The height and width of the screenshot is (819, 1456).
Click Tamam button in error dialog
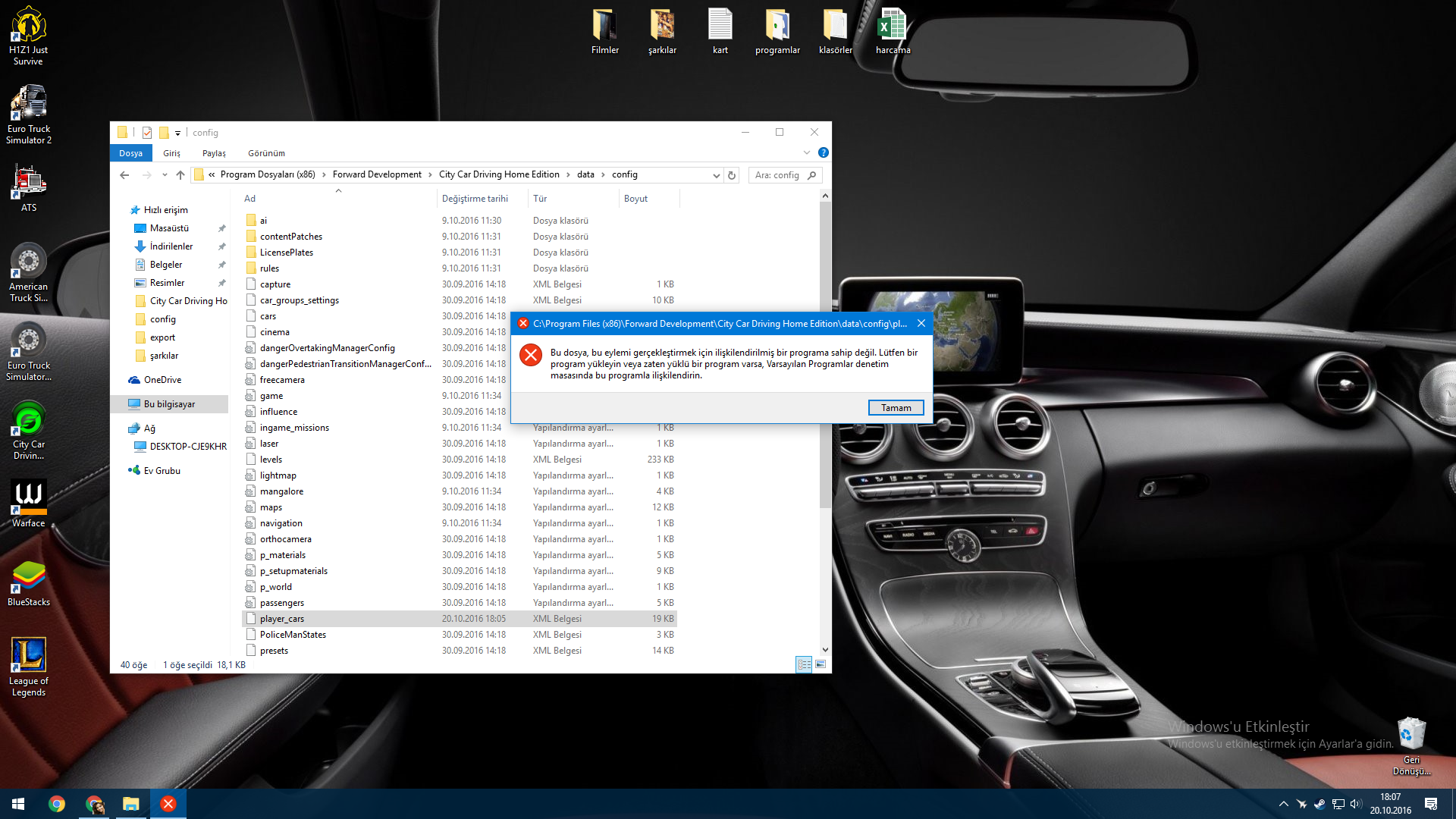[896, 408]
